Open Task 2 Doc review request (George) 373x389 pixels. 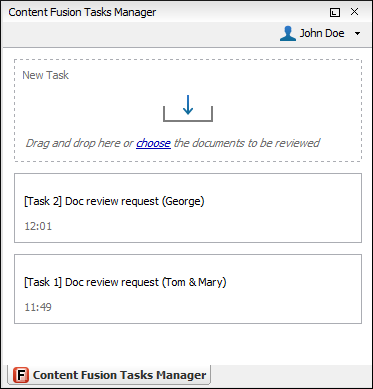pos(114,201)
